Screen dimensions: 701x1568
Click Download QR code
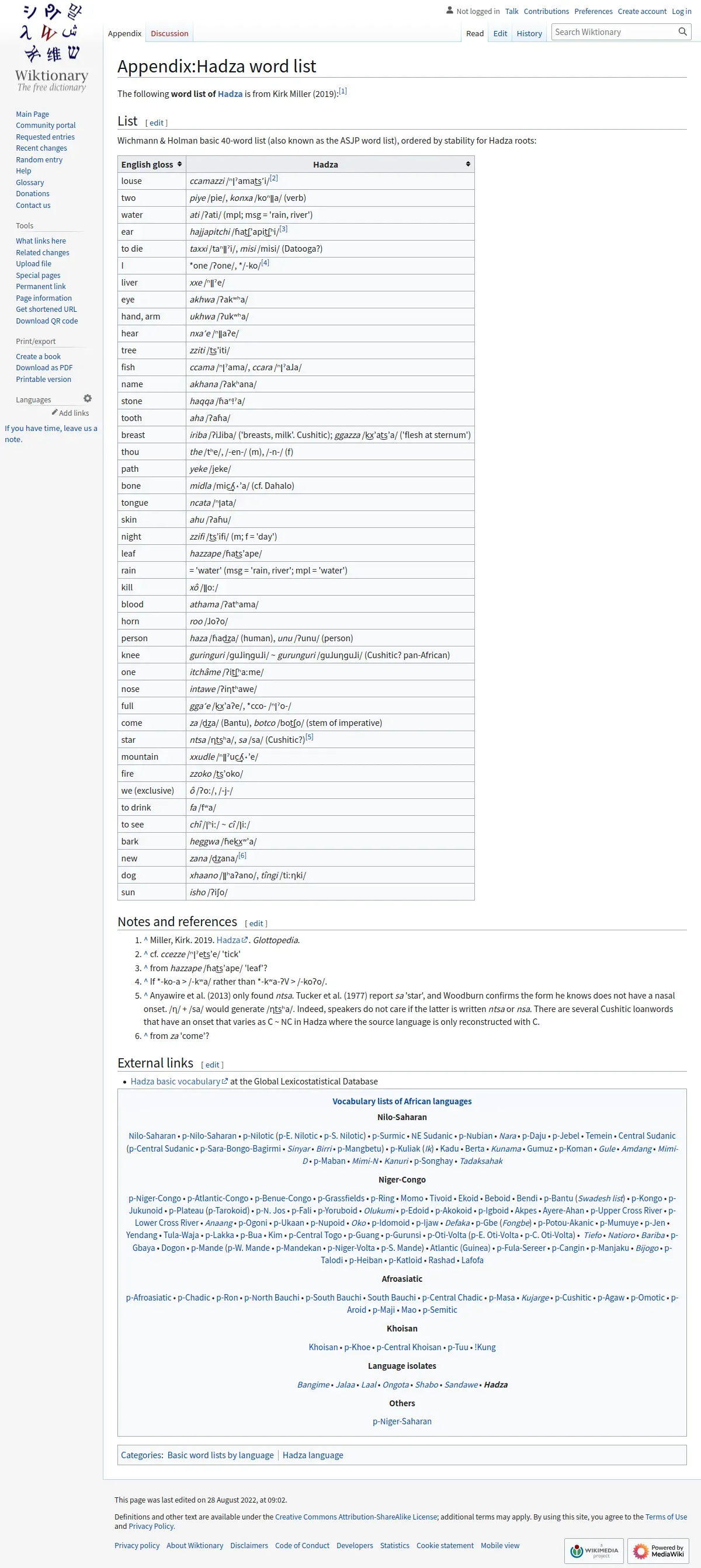47,321
